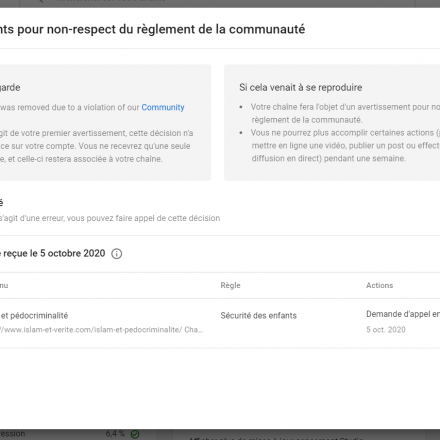Click the Demande d'appel action text
The height and width of the screenshot is (440, 440).
coord(403,314)
